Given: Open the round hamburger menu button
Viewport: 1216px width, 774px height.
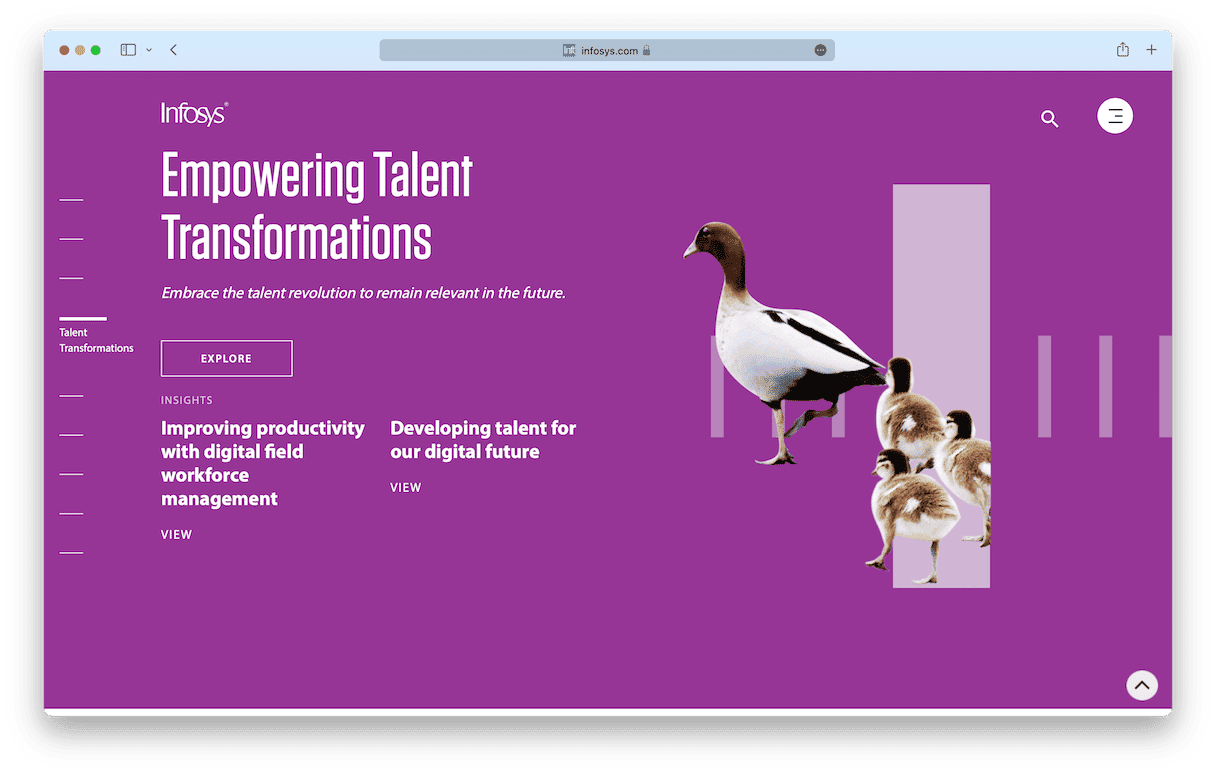Looking at the screenshot, I should (1115, 116).
